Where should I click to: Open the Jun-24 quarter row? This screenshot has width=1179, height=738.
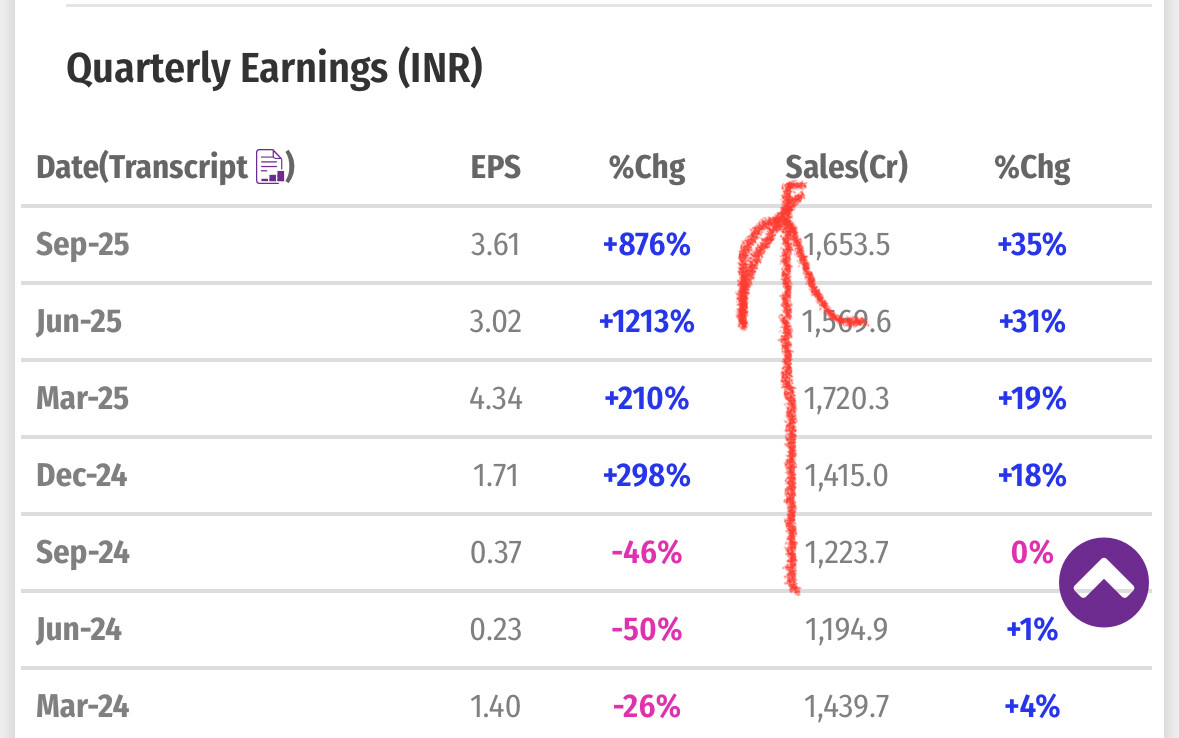[79, 630]
